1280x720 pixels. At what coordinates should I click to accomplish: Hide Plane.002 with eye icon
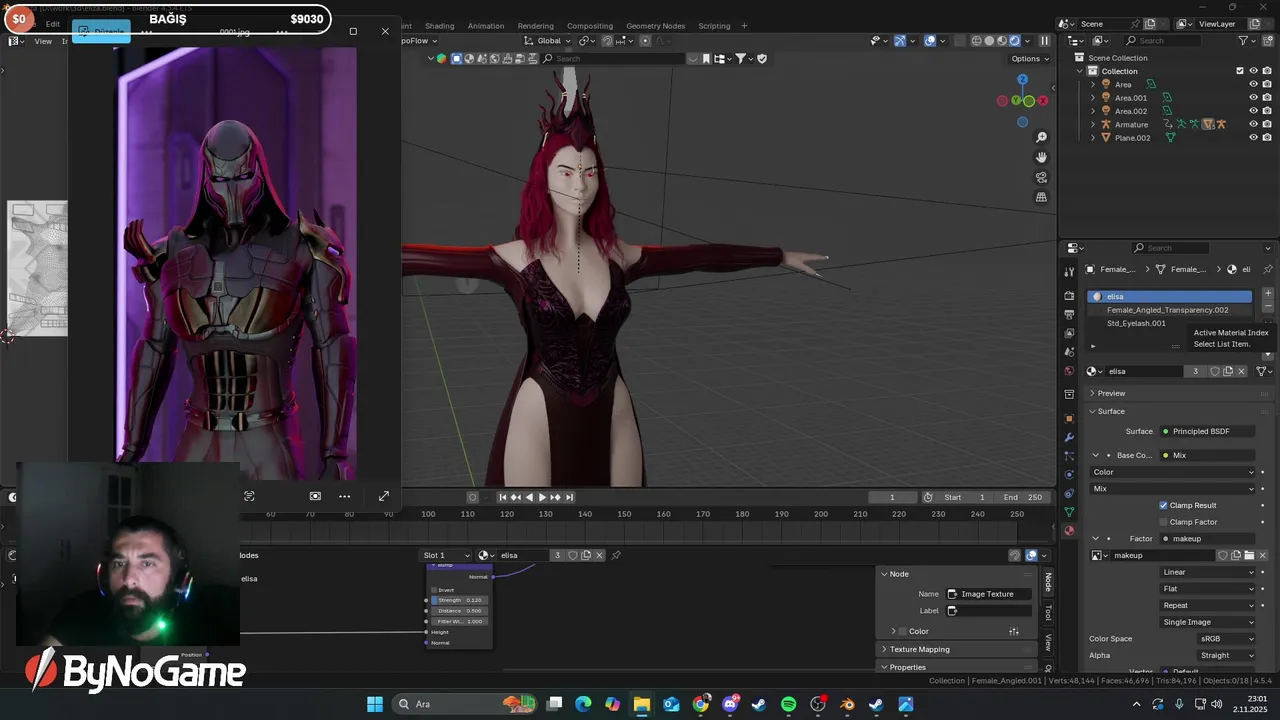click(1253, 138)
